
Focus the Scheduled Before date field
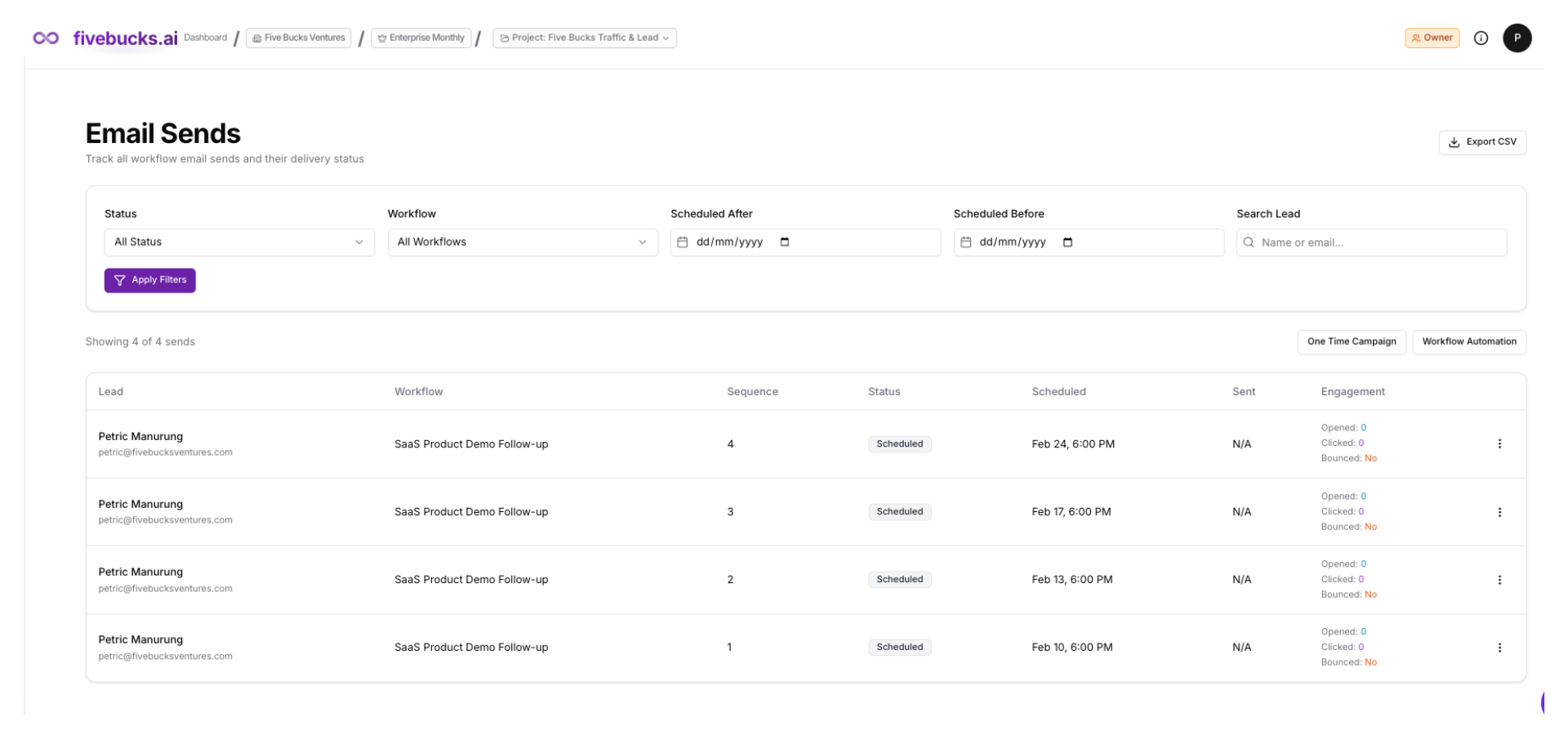(1089, 243)
